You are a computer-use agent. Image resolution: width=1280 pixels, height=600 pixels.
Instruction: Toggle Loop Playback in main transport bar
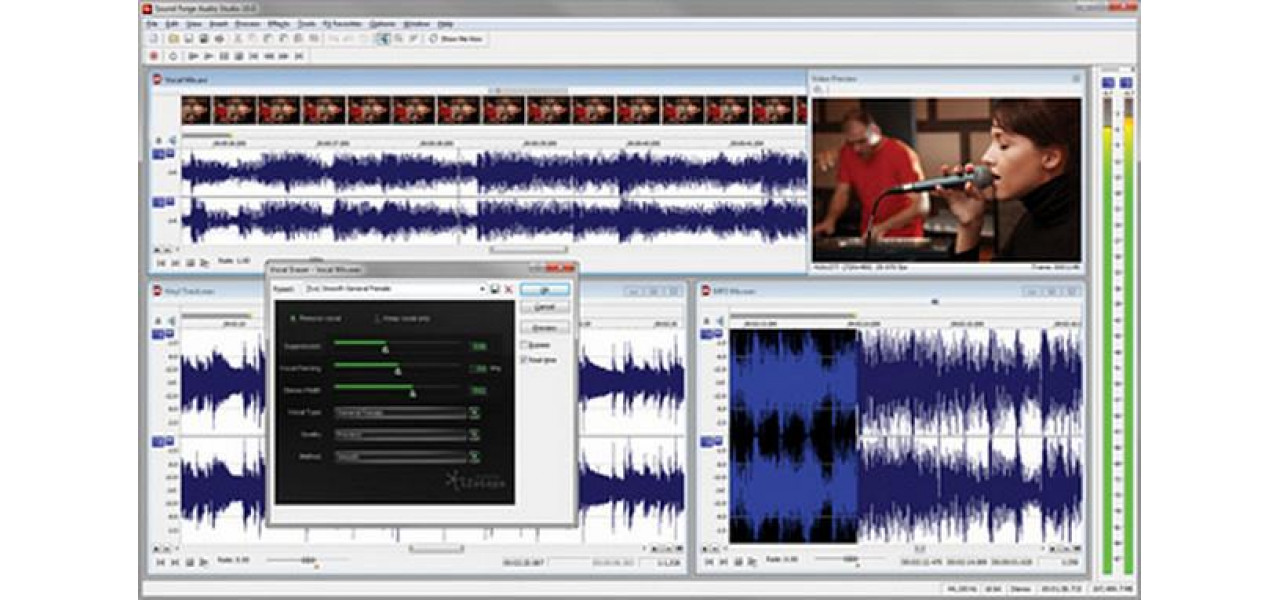click(x=173, y=56)
